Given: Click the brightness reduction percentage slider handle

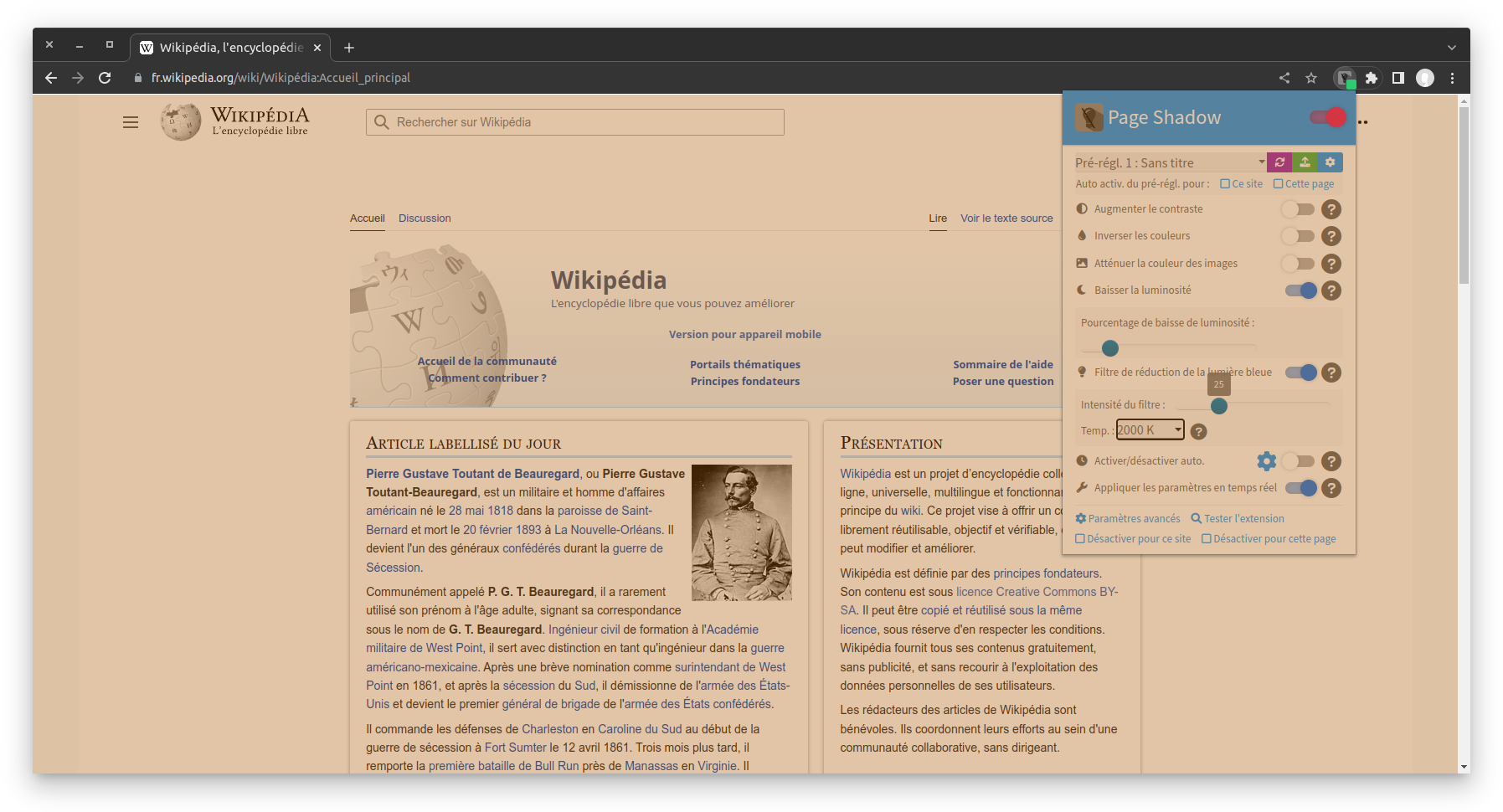Looking at the screenshot, I should [x=1110, y=348].
